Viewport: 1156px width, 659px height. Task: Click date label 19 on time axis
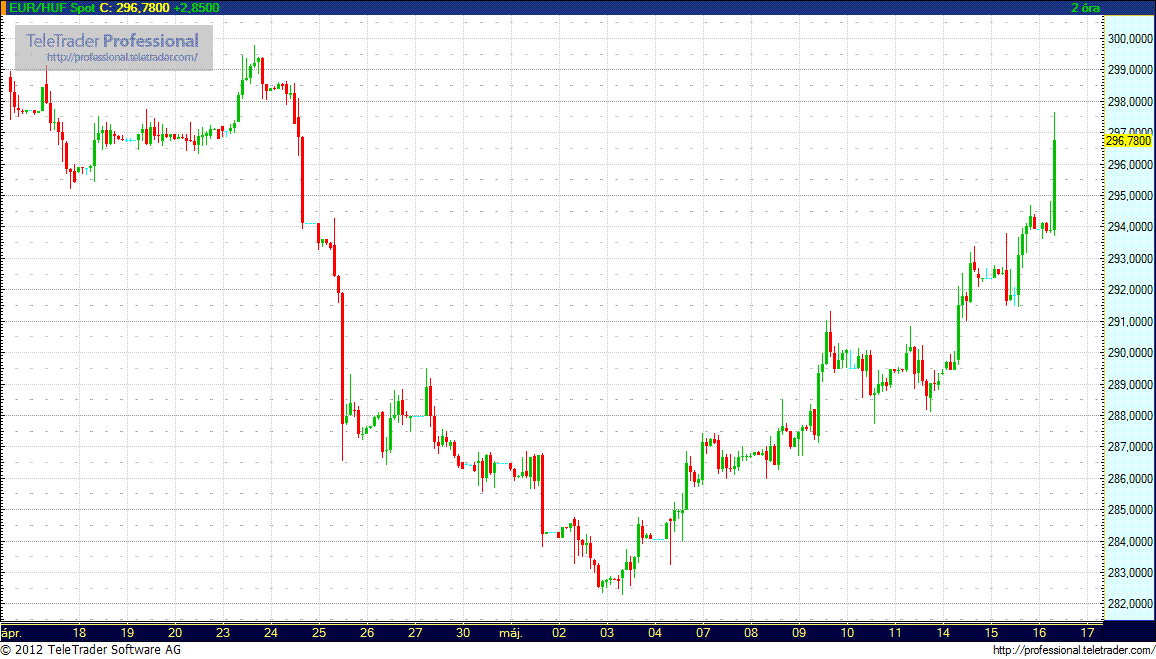(x=127, y=632)
